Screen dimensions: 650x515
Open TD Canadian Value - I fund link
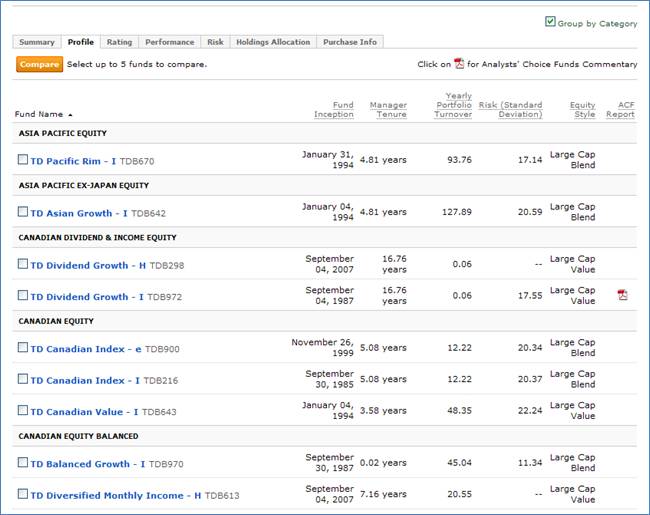84,413
